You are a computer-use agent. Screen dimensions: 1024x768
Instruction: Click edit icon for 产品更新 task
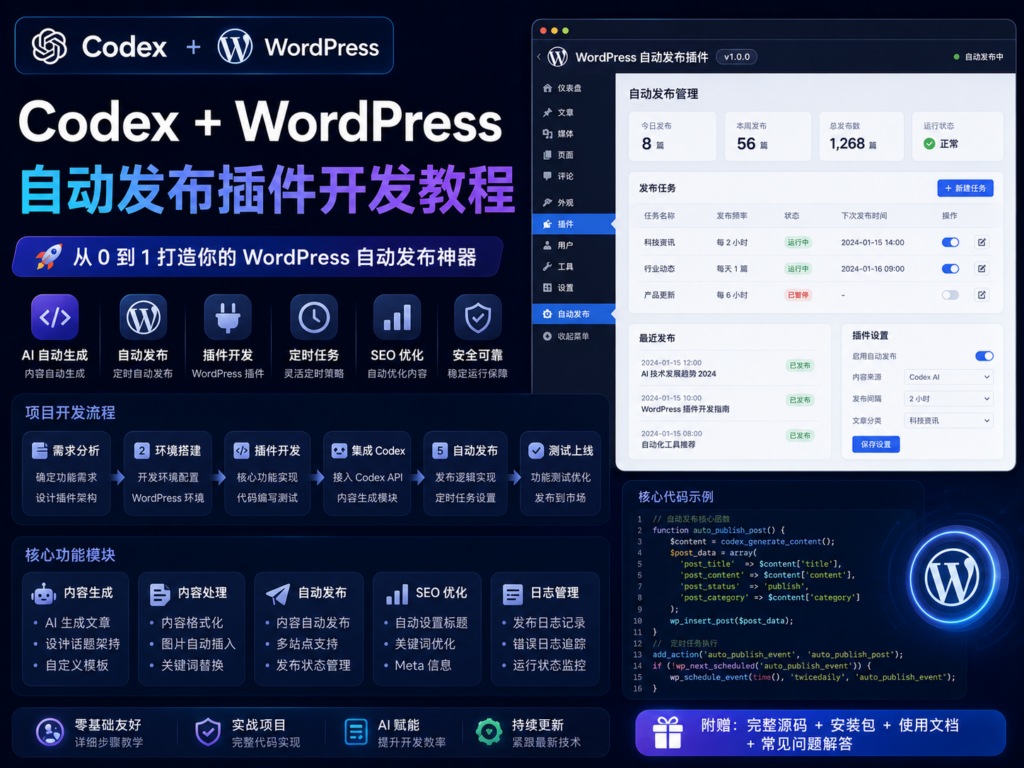click(x=981, y=295)
